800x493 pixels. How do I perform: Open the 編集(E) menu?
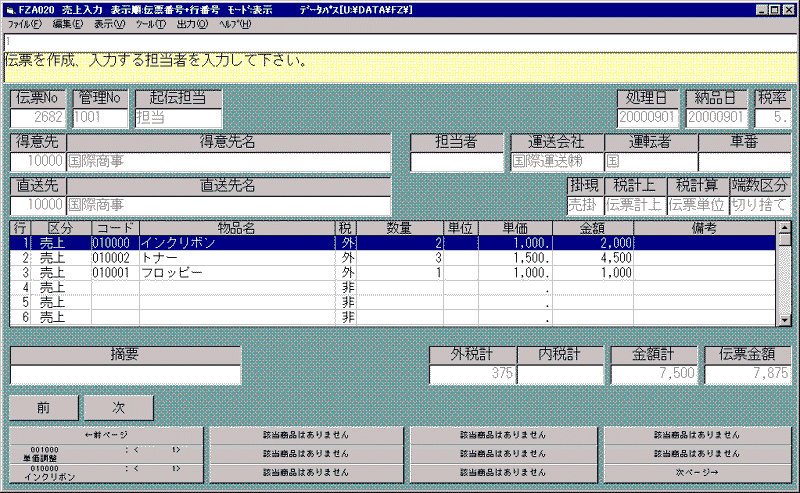pyautogui.click(x=68, y=23)
